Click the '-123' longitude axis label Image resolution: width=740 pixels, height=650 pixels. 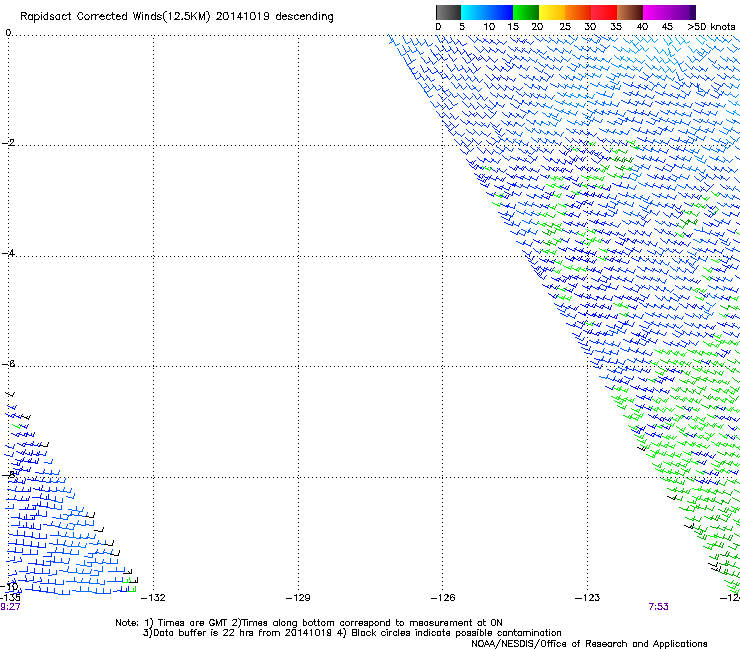pos(587,598)
